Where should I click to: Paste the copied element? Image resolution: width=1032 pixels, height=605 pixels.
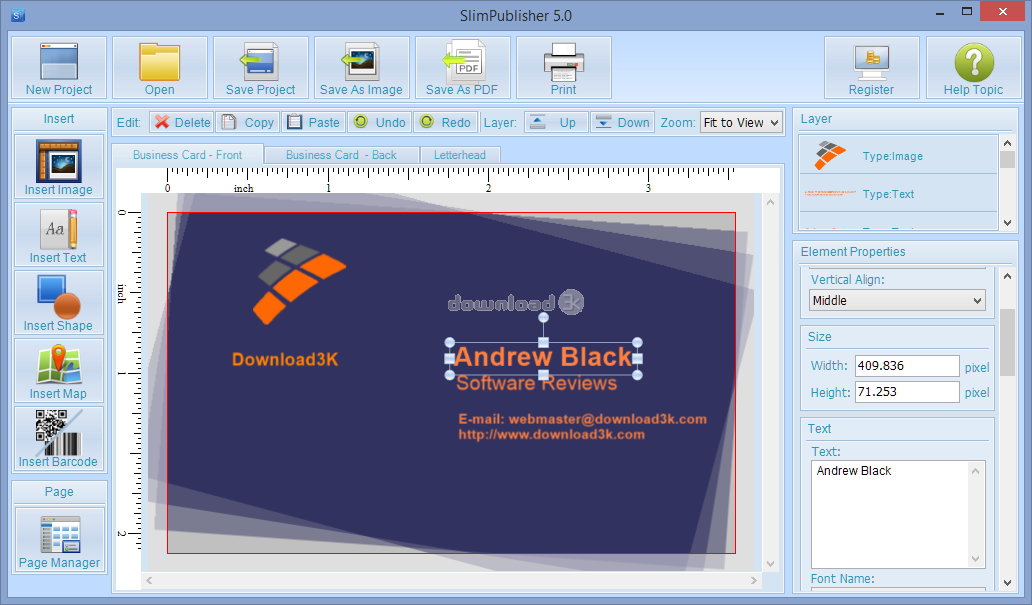pyautogui.click(x=315, y=122)
